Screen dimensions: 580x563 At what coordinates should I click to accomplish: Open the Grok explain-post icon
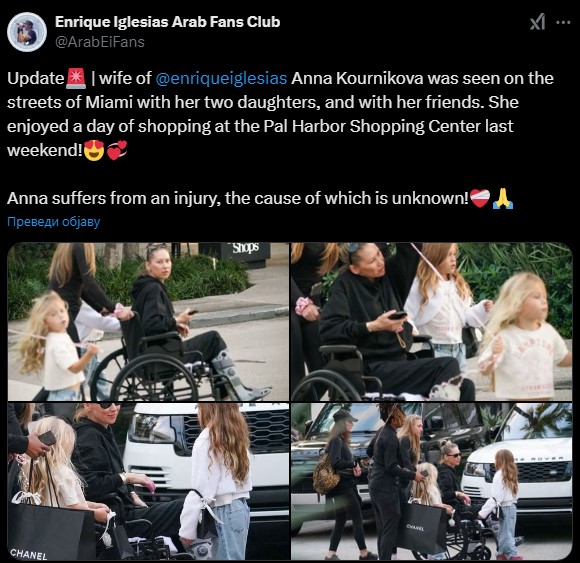pyautogui.click(x=537, y=22)
